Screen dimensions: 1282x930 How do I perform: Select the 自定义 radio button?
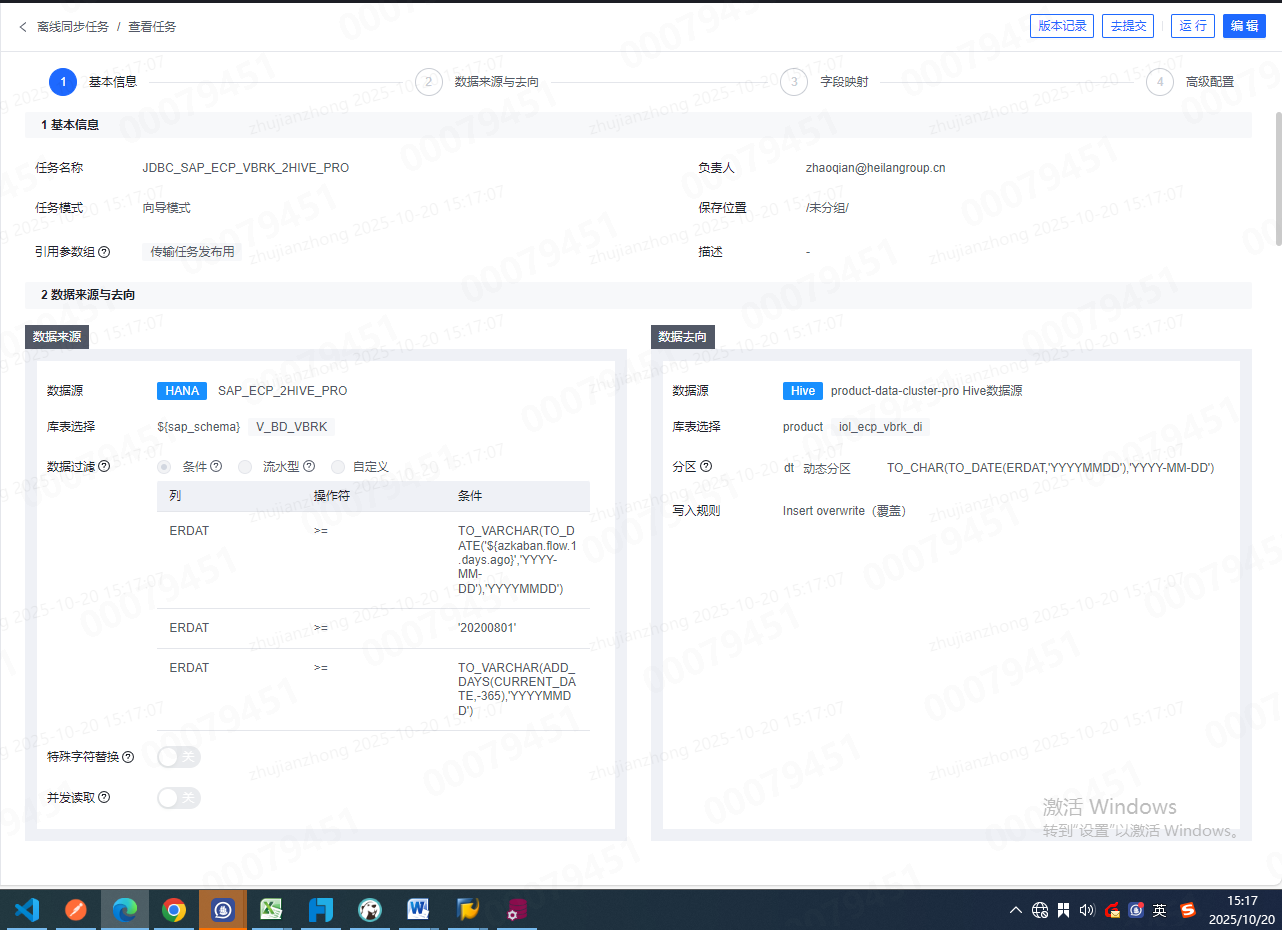[x=338, y=467]
